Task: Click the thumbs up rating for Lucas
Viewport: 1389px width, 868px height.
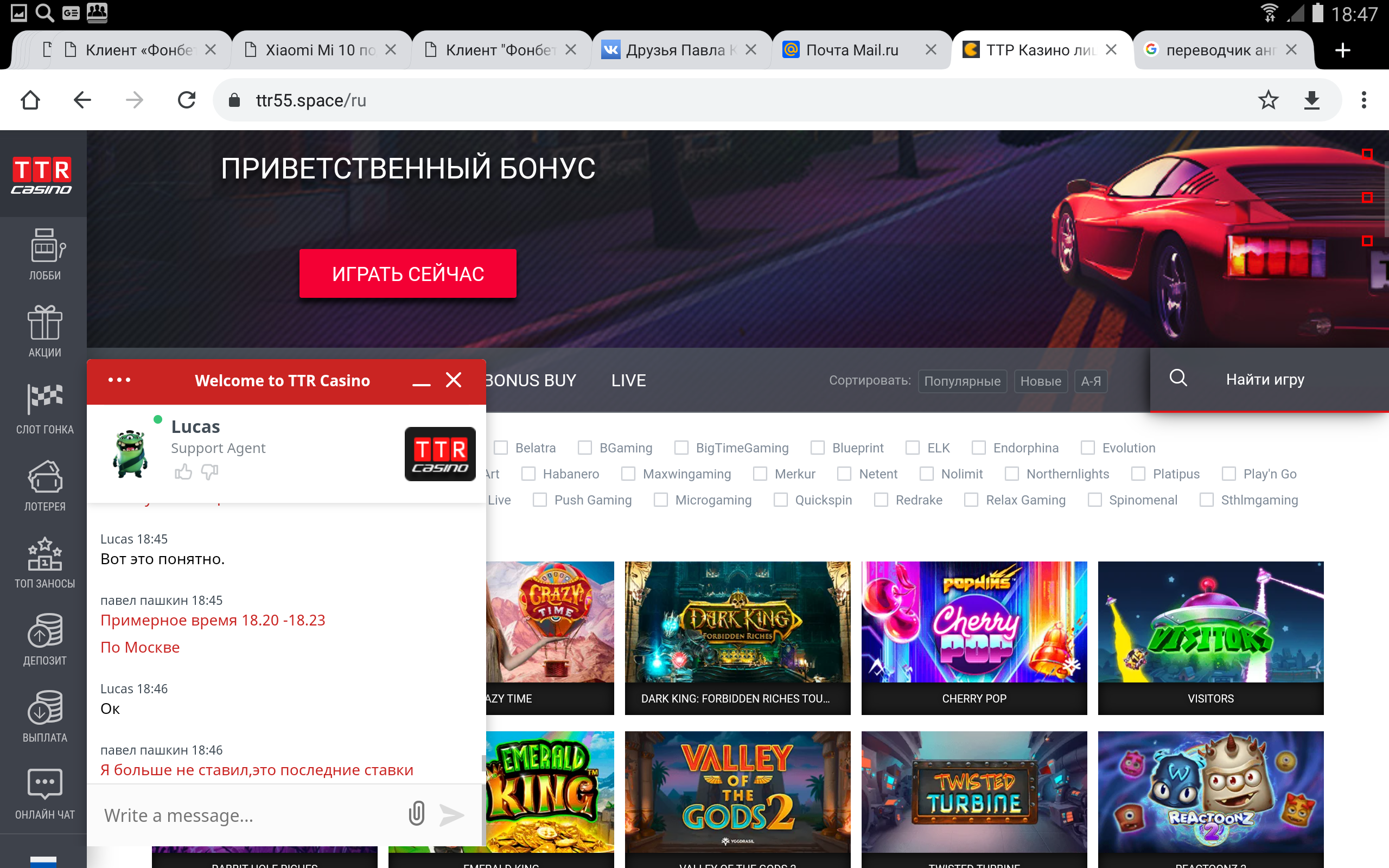Action: pos(183,472)
